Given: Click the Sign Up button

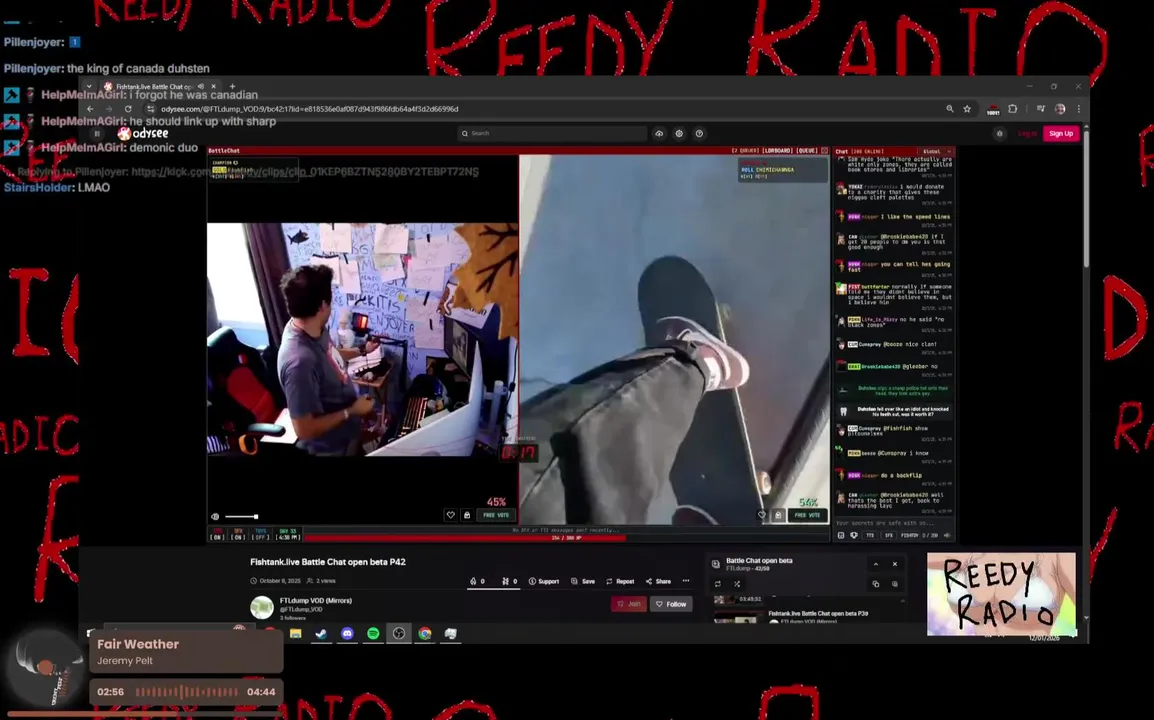Looking at the screenshot, I should click(x=1061, y=133).
